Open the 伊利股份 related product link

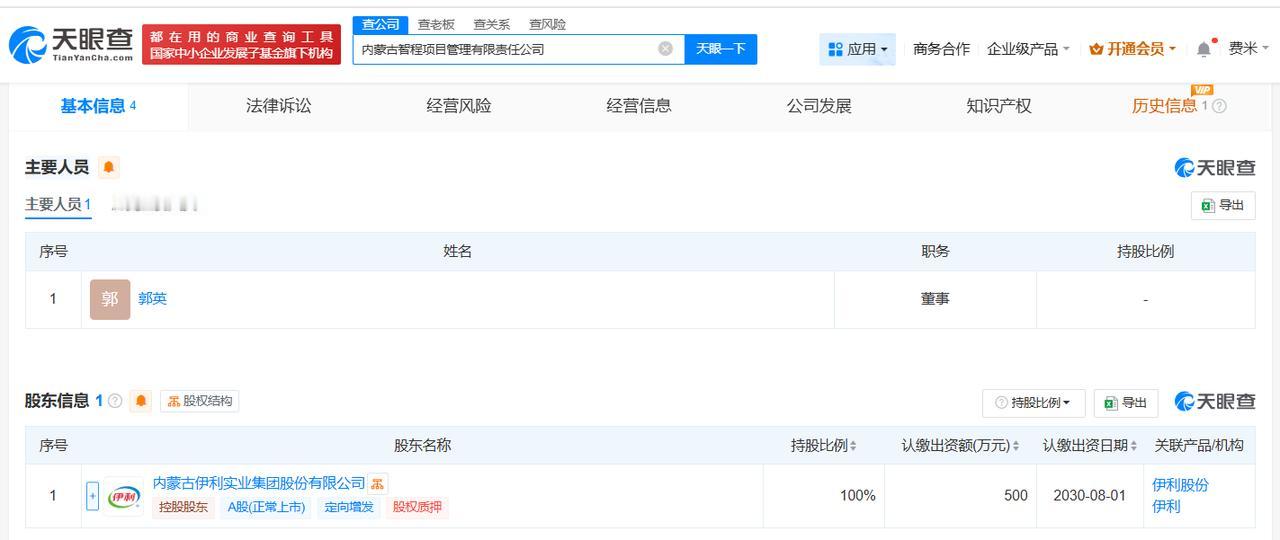(1181, 485)
